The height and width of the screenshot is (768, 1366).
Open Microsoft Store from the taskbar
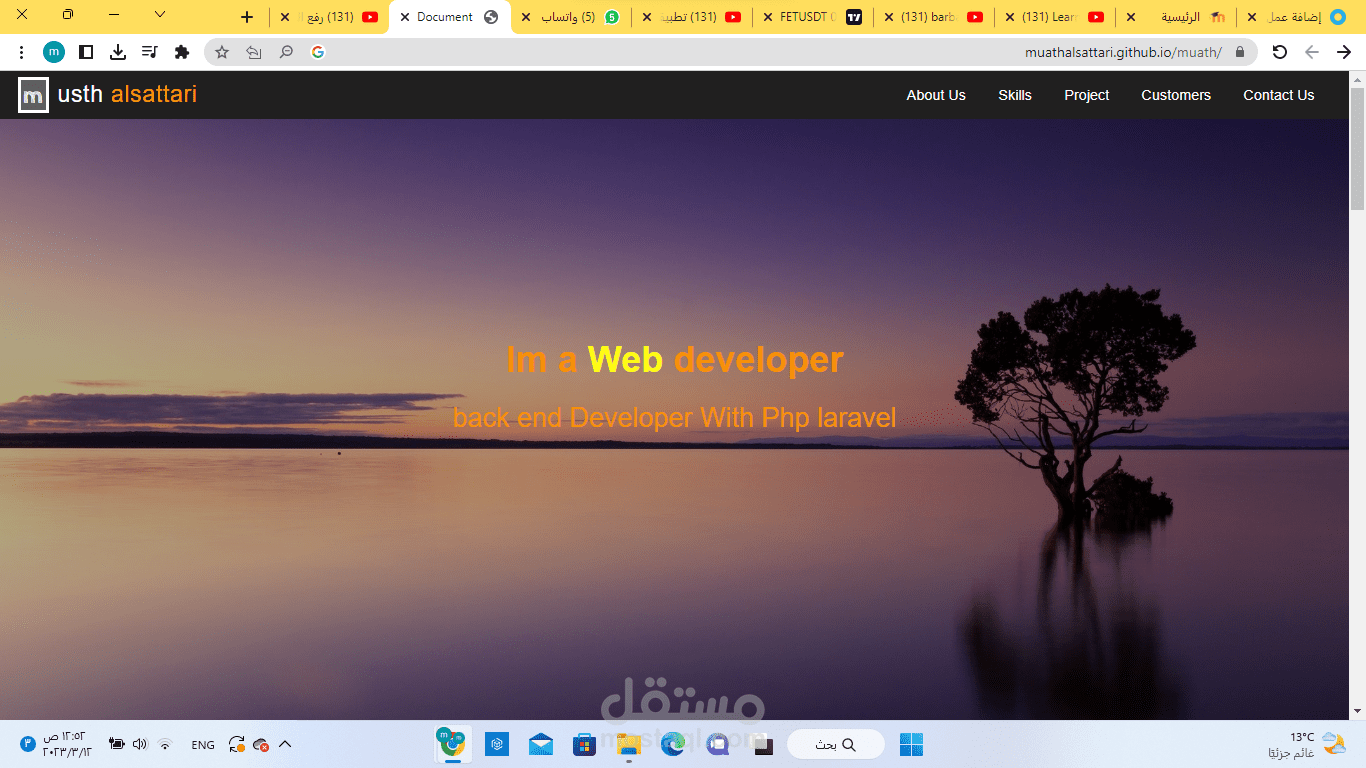pyautogui.click(x=585, y=744)
